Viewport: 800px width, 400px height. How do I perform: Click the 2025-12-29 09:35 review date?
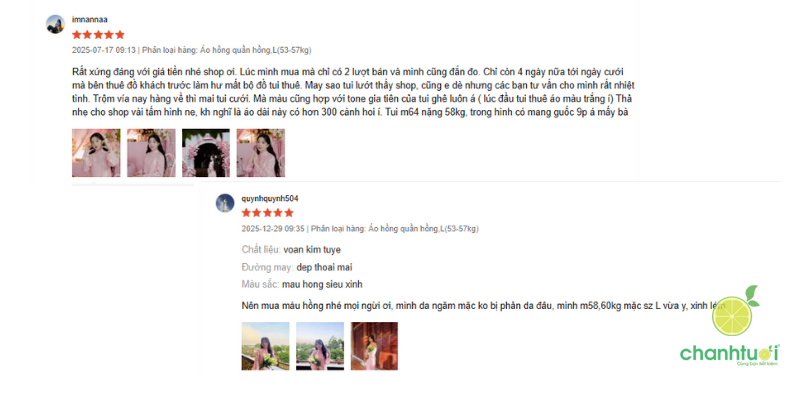[273, 229]
